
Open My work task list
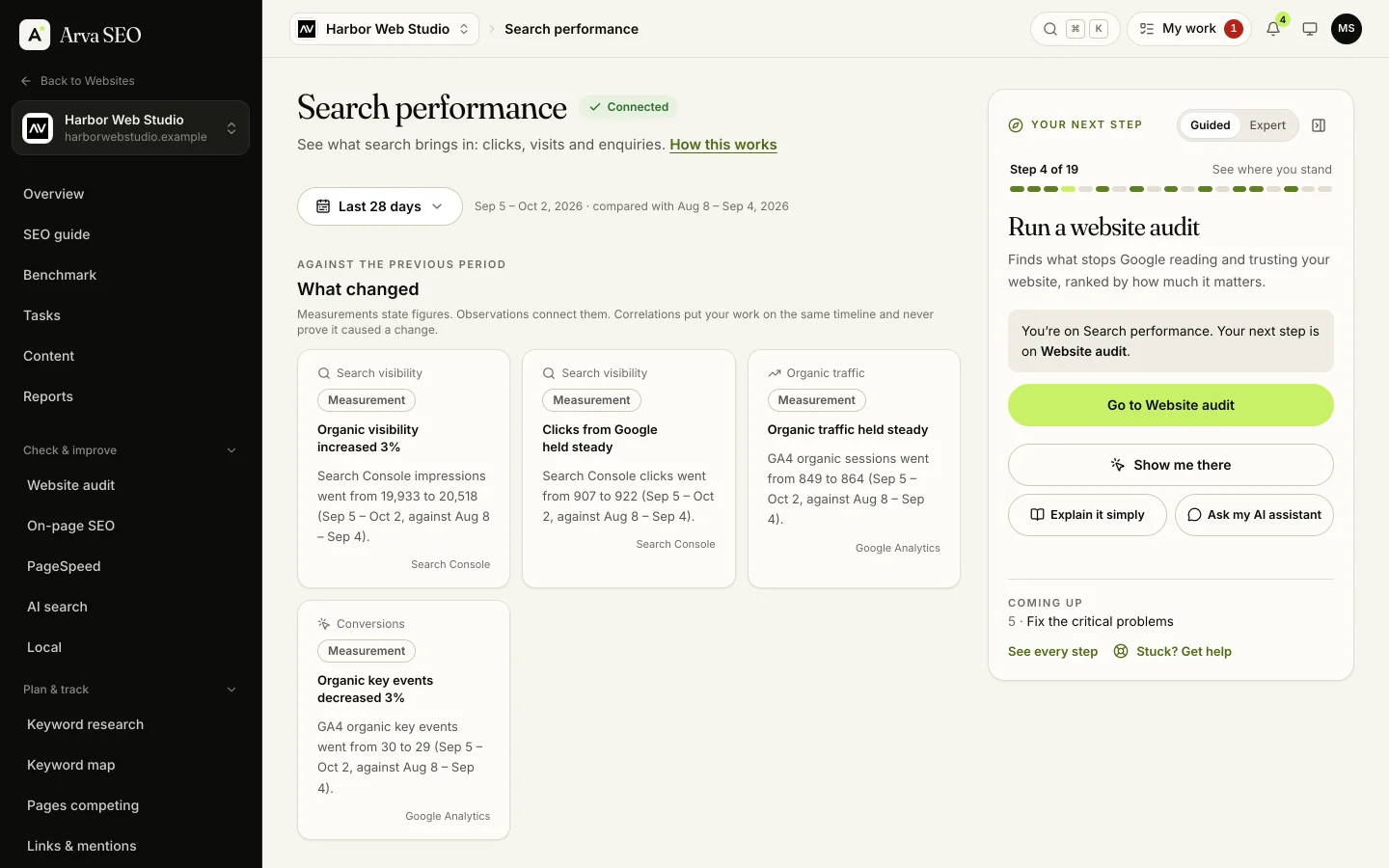[x=1189, y=29]
